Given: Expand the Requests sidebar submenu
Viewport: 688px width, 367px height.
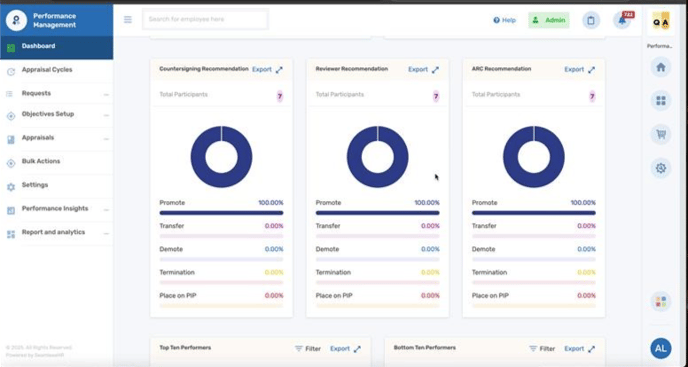Looking at the screenshot, I should (106, 94).
